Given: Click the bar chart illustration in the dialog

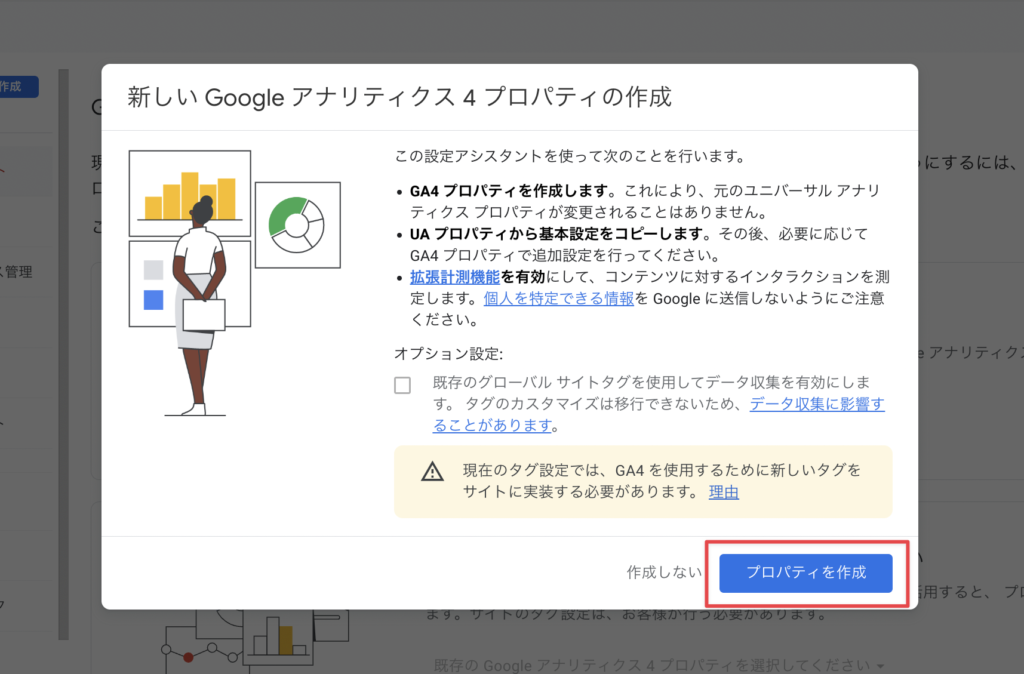Looking at the screenshot, I should 189,193.
